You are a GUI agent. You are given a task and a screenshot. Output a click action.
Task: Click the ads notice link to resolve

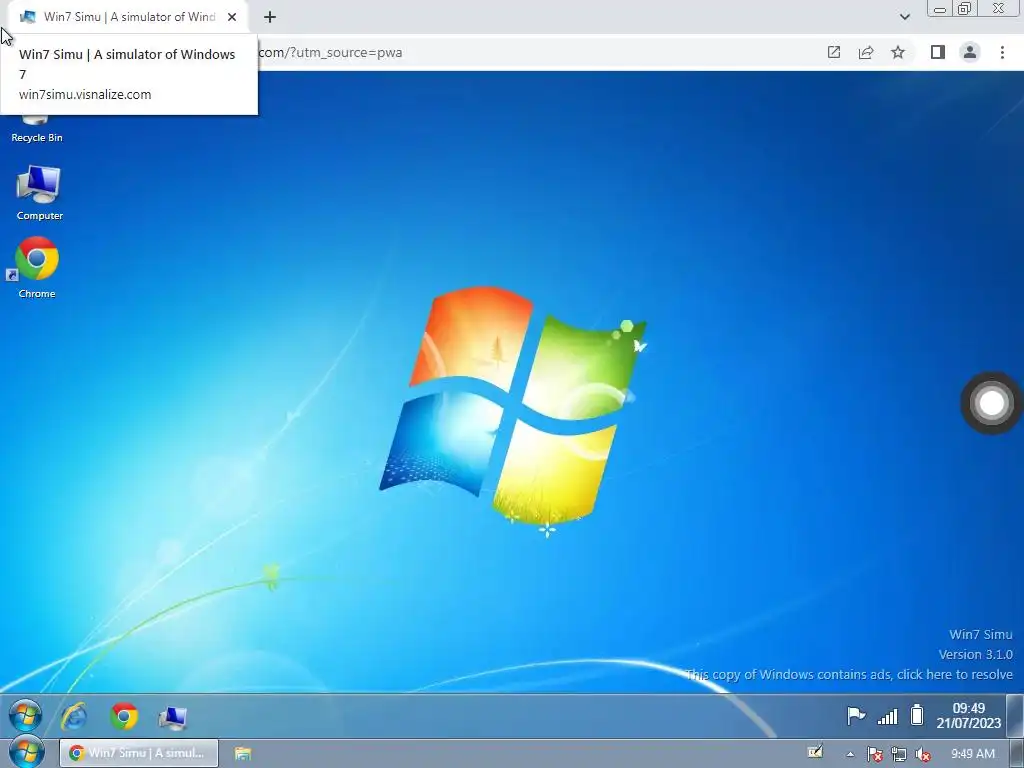(x=849, y=675)
